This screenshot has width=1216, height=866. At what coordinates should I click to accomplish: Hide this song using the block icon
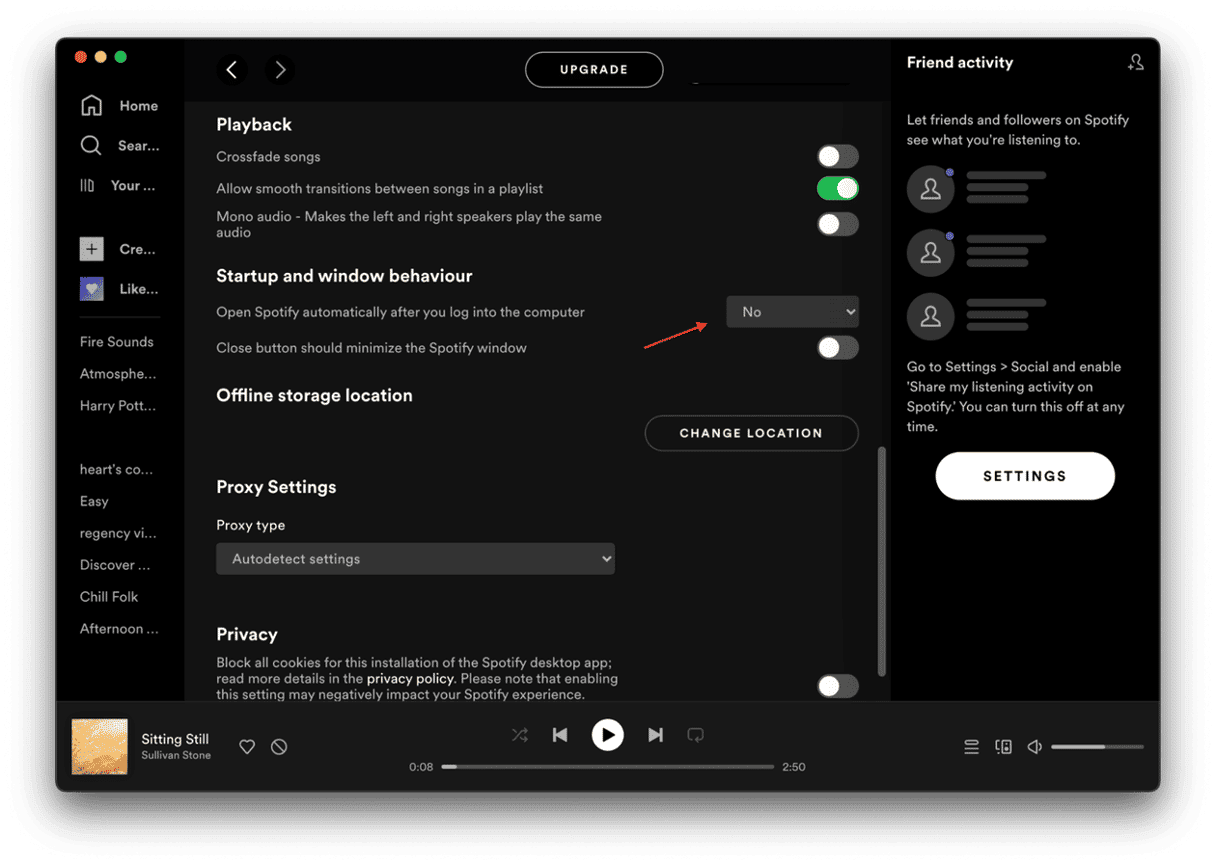point(279,747)
